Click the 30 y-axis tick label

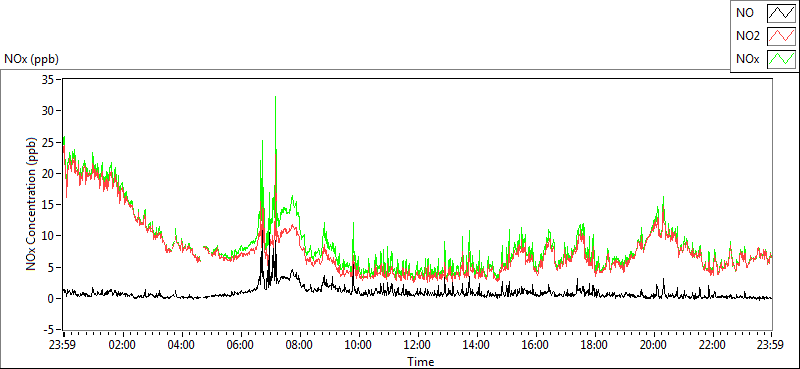[x=49, y=111]
